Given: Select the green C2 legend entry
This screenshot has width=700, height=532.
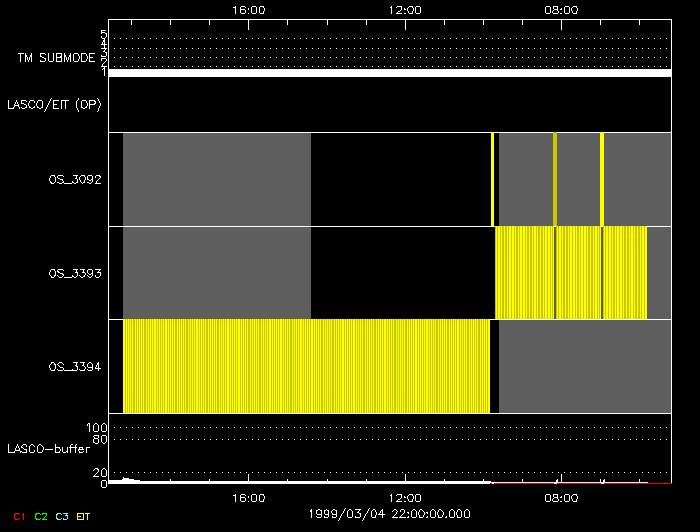Looking at the screenshot, I should 40,517.
